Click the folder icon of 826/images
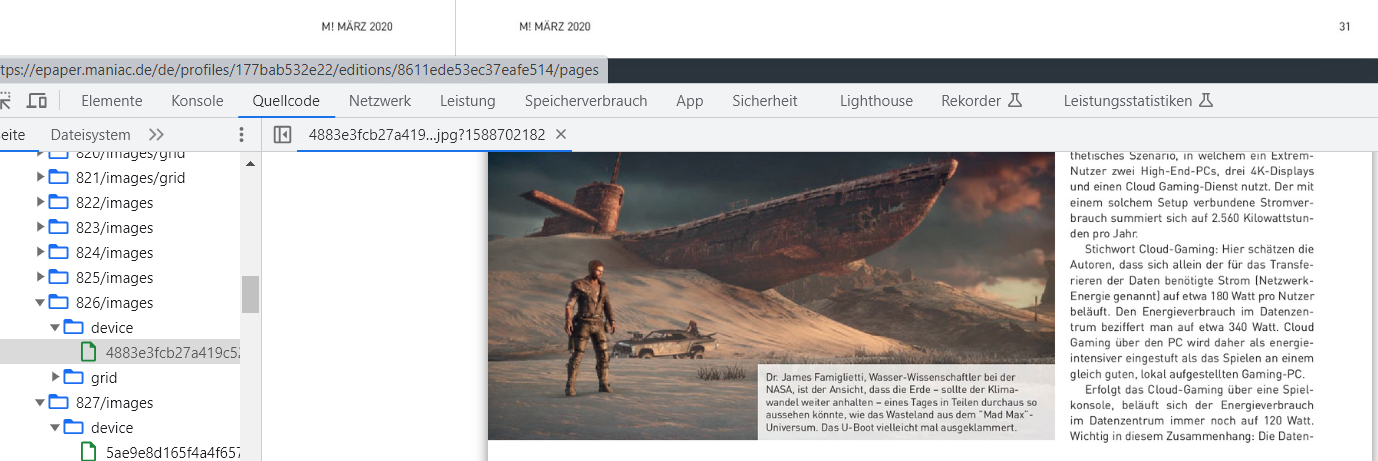The width and height of the screenshot is (1378, 461). click(x=58, y=302)
